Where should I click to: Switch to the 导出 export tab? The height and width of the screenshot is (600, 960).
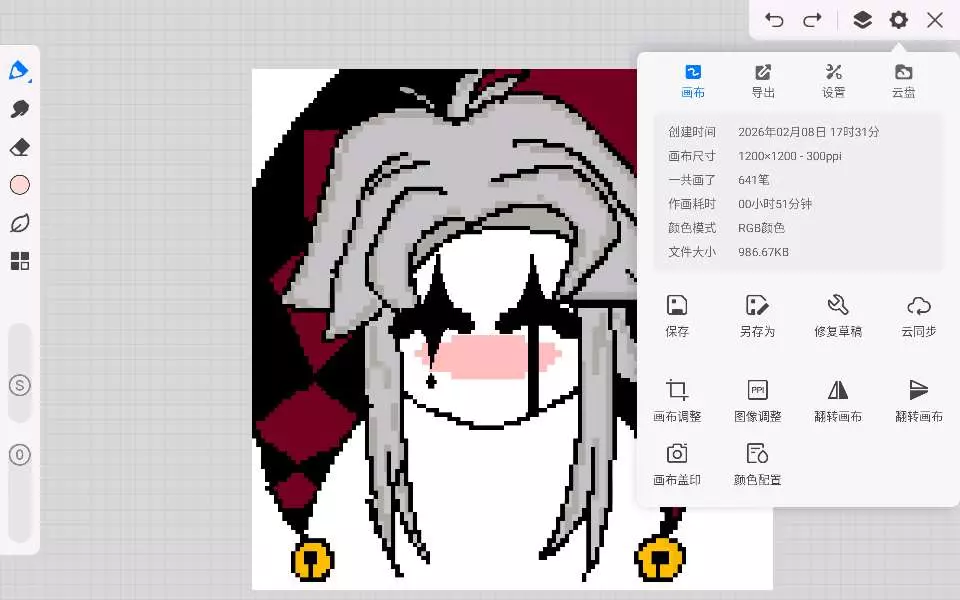(763, 81)
